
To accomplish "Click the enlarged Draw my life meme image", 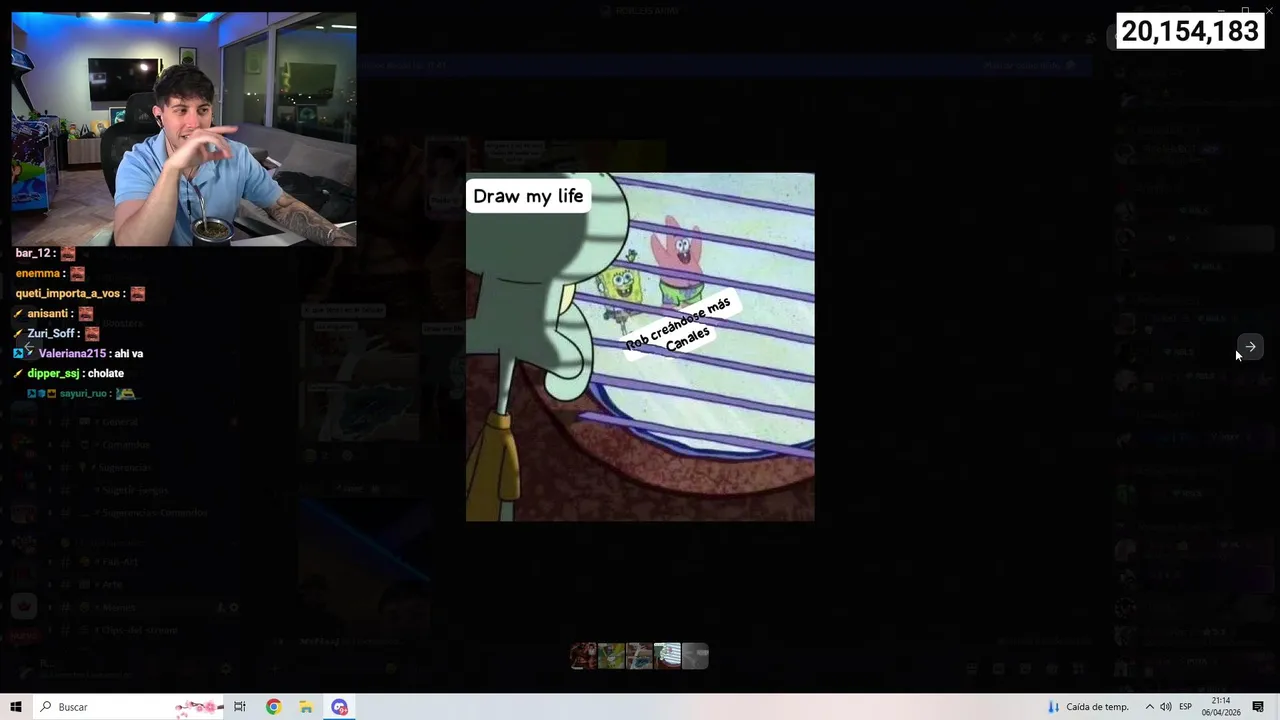I will [x=640, y=347].
